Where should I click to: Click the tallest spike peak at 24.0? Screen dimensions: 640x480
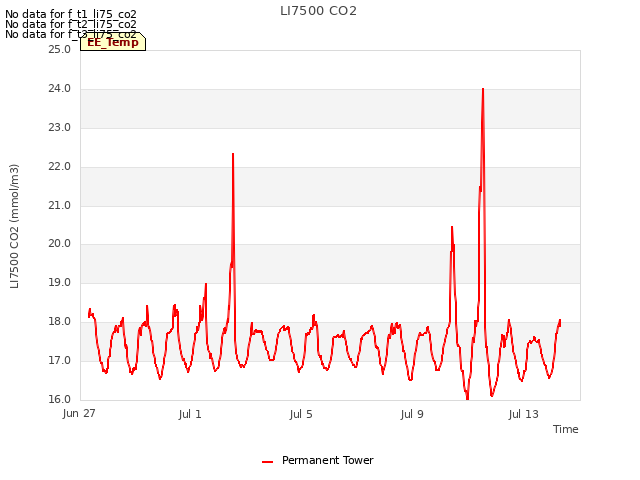(x=483, y=89)
